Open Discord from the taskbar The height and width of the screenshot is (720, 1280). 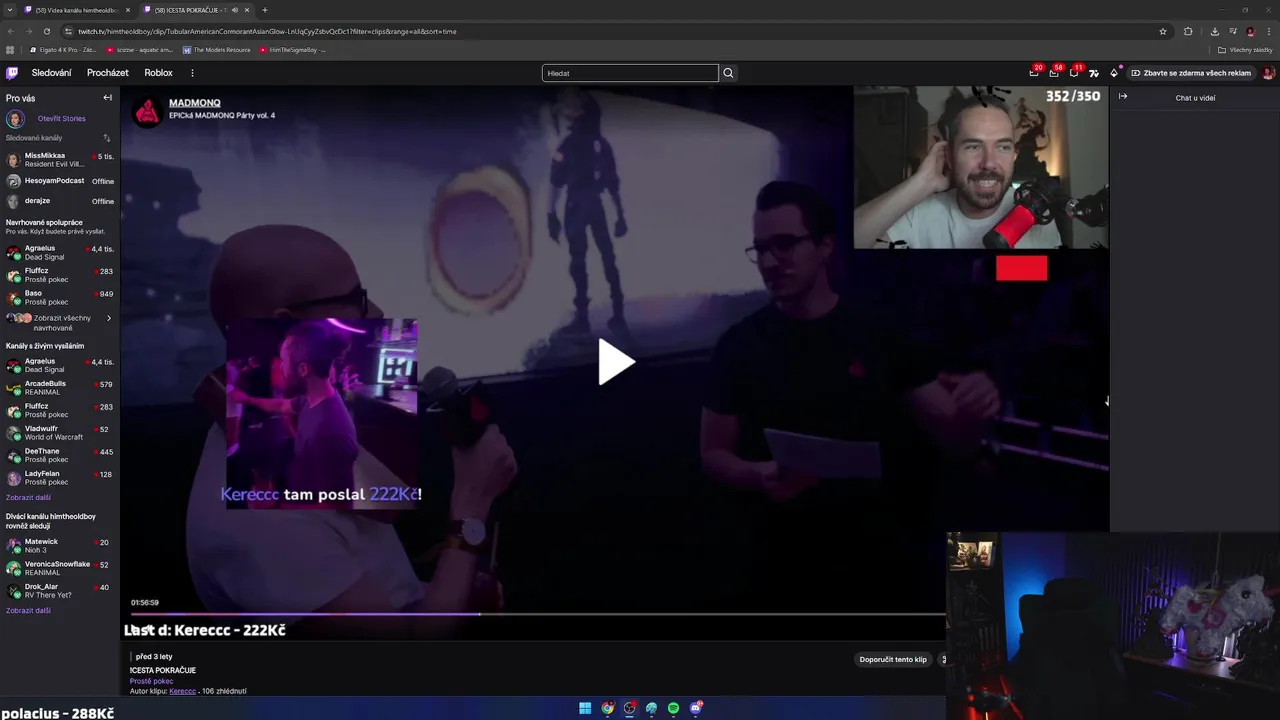click(x=695, y=708)
